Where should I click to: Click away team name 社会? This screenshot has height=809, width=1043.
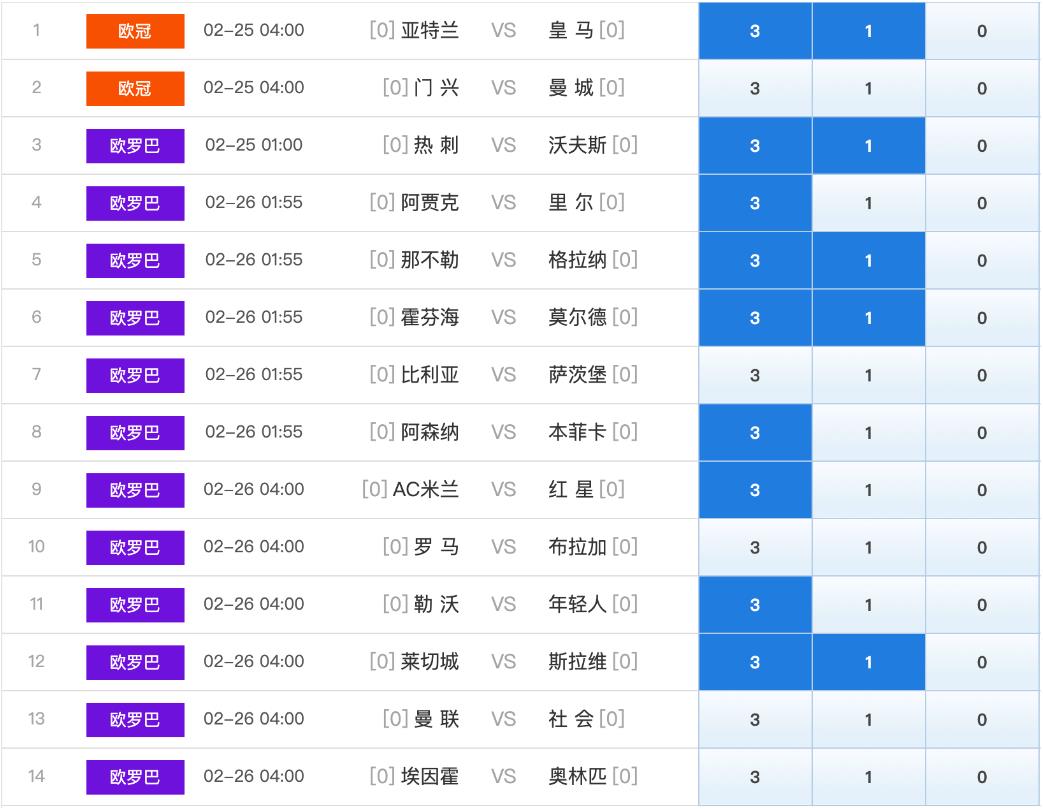pyautogui.click(x=571, y=719)
